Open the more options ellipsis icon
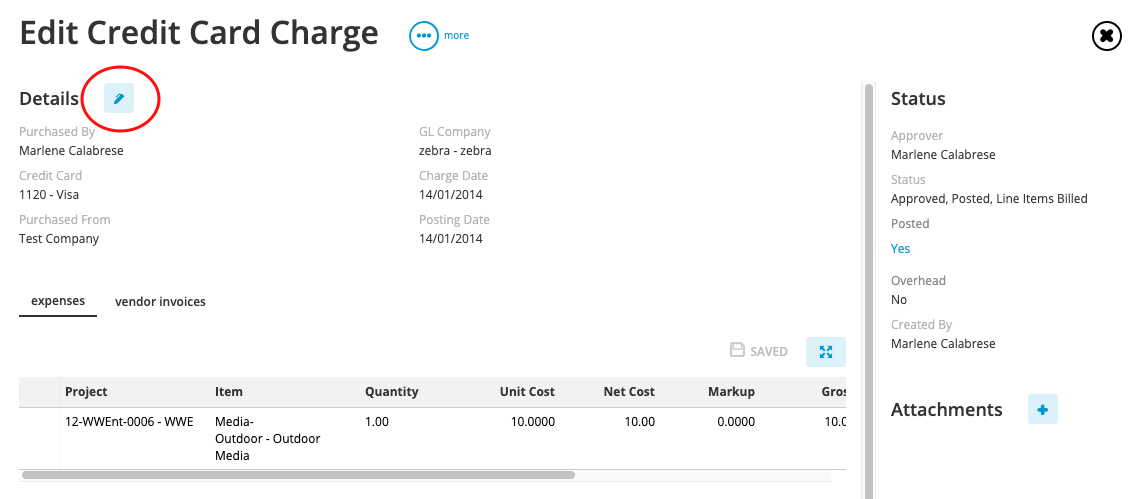Viewport: 1140px width, 499px height. click(x=424, y=36)
